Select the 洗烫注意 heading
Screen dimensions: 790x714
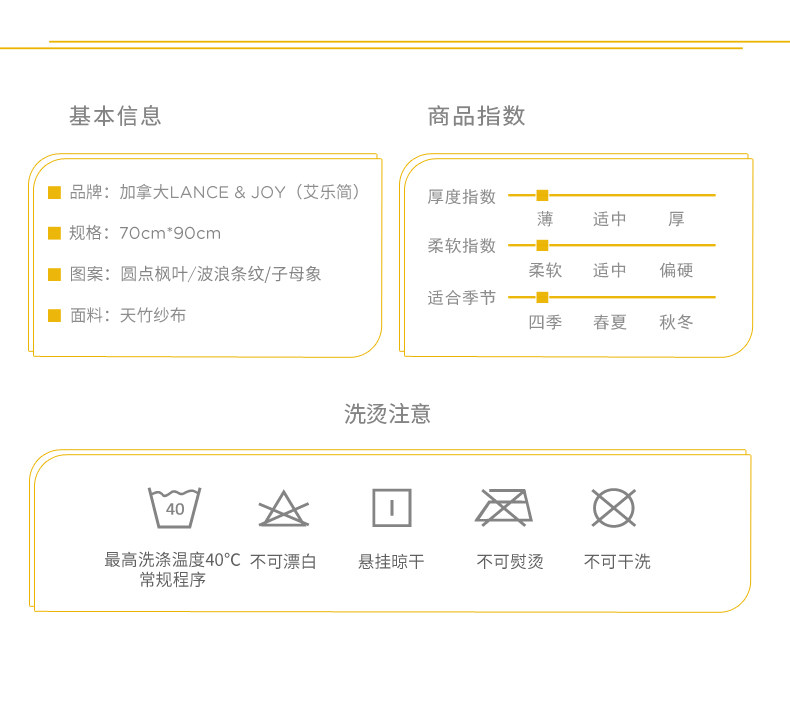point(387,414)
